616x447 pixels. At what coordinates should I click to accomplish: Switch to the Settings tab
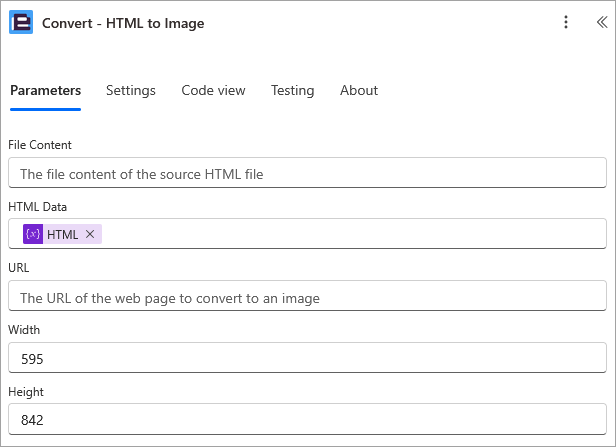coord(131,90)
